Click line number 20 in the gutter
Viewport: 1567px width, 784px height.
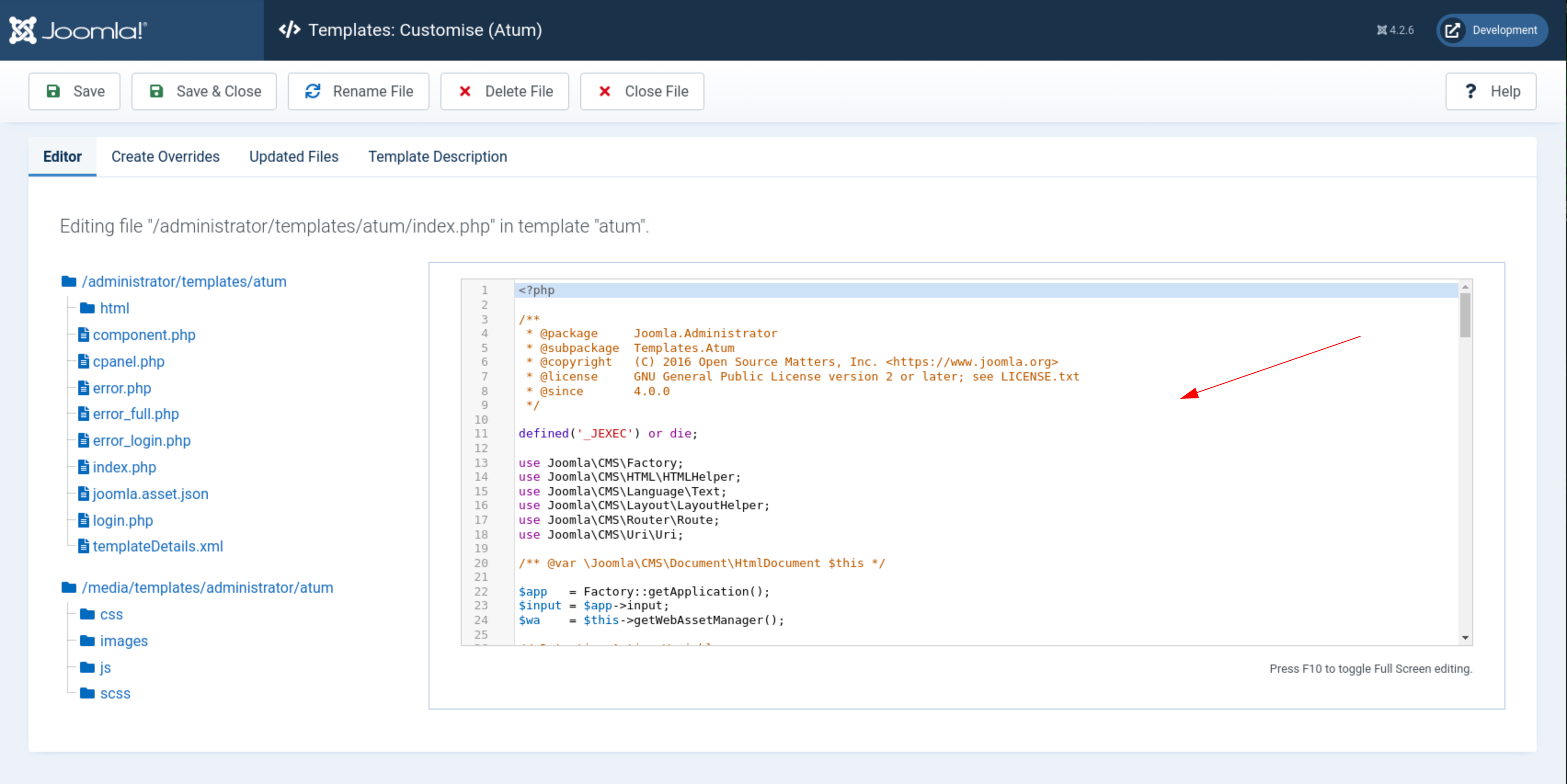tap(481, 563)
